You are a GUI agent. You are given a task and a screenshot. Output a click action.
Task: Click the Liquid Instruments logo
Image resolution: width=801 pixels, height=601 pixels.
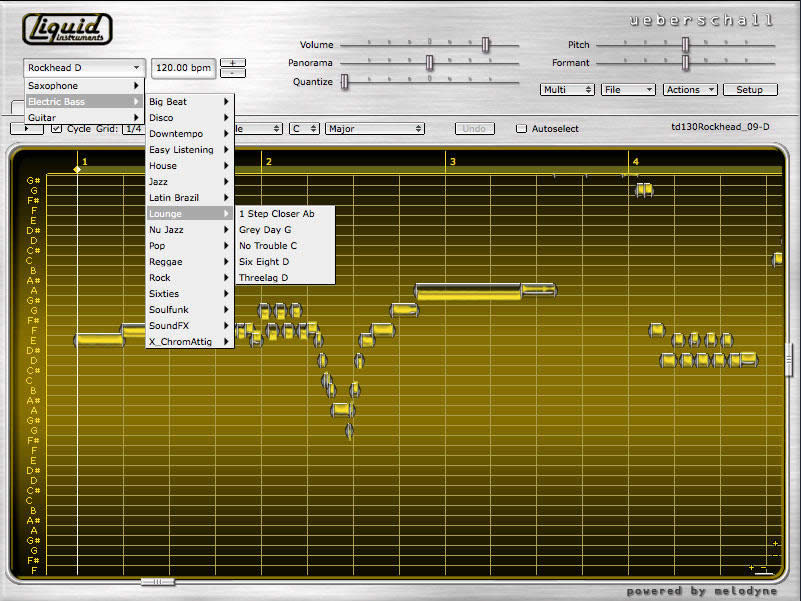pos(67,29)
